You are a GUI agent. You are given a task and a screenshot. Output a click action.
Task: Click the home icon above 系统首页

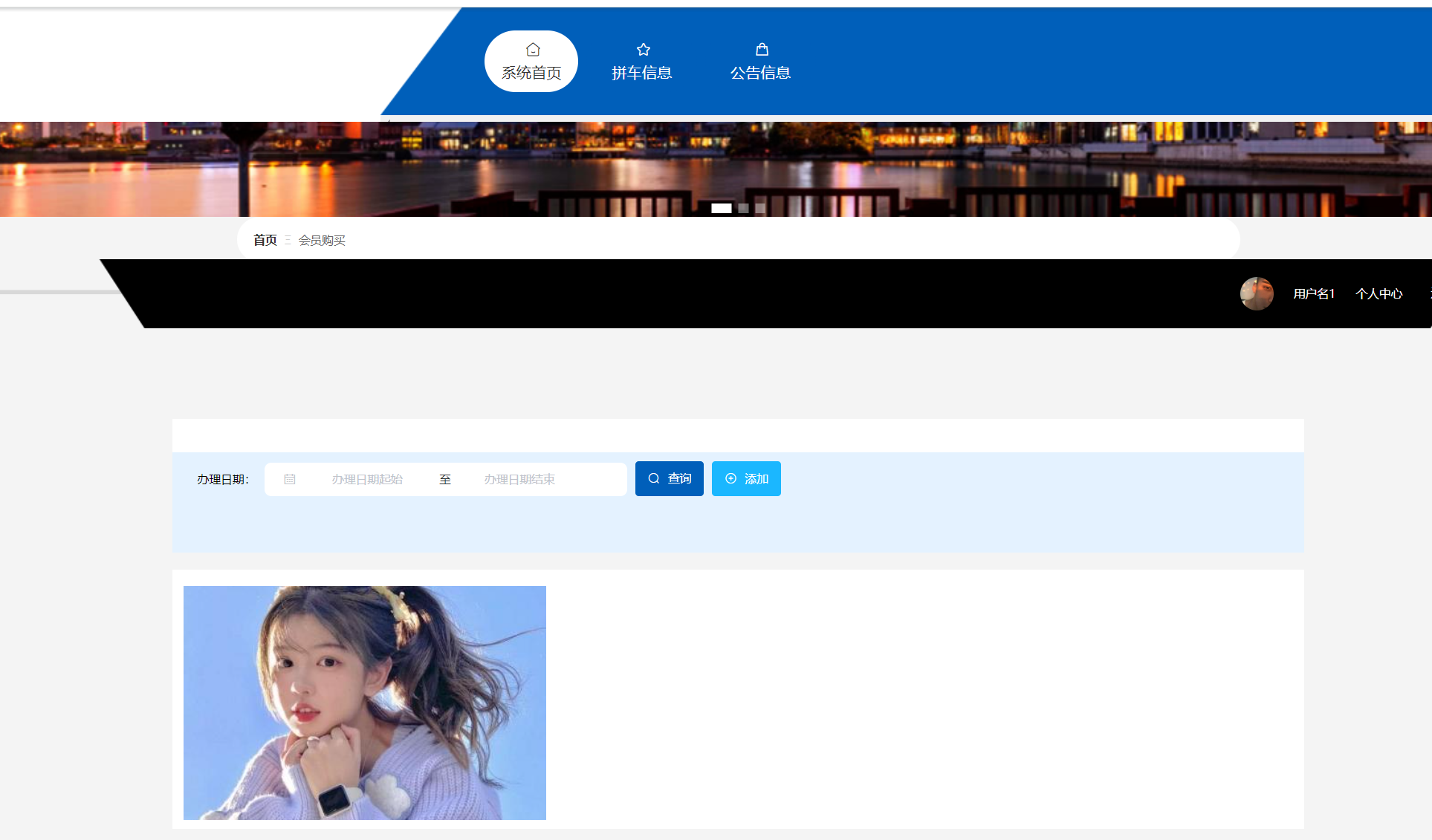click(532, 49)
